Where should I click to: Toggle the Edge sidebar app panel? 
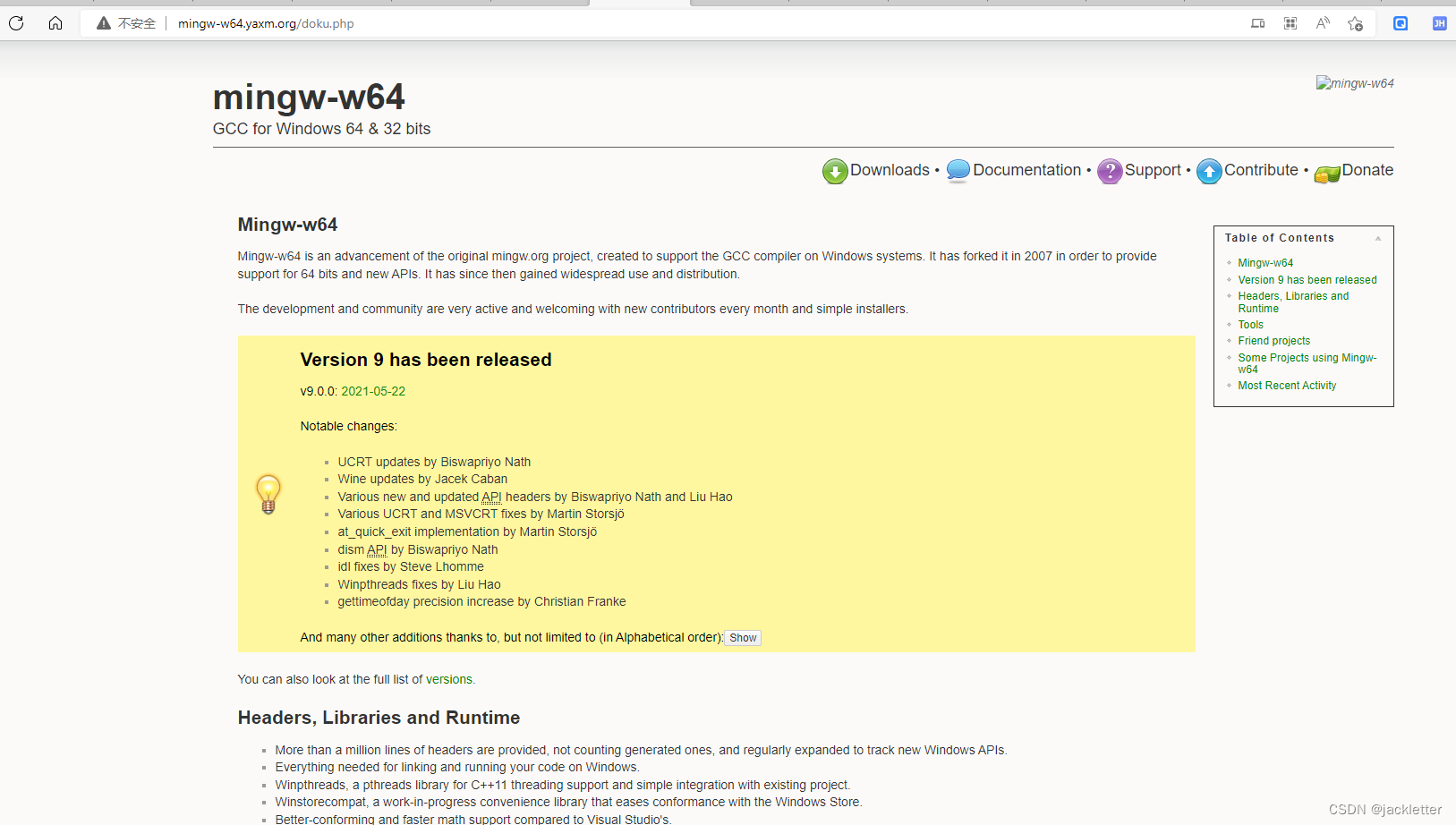1400,23
